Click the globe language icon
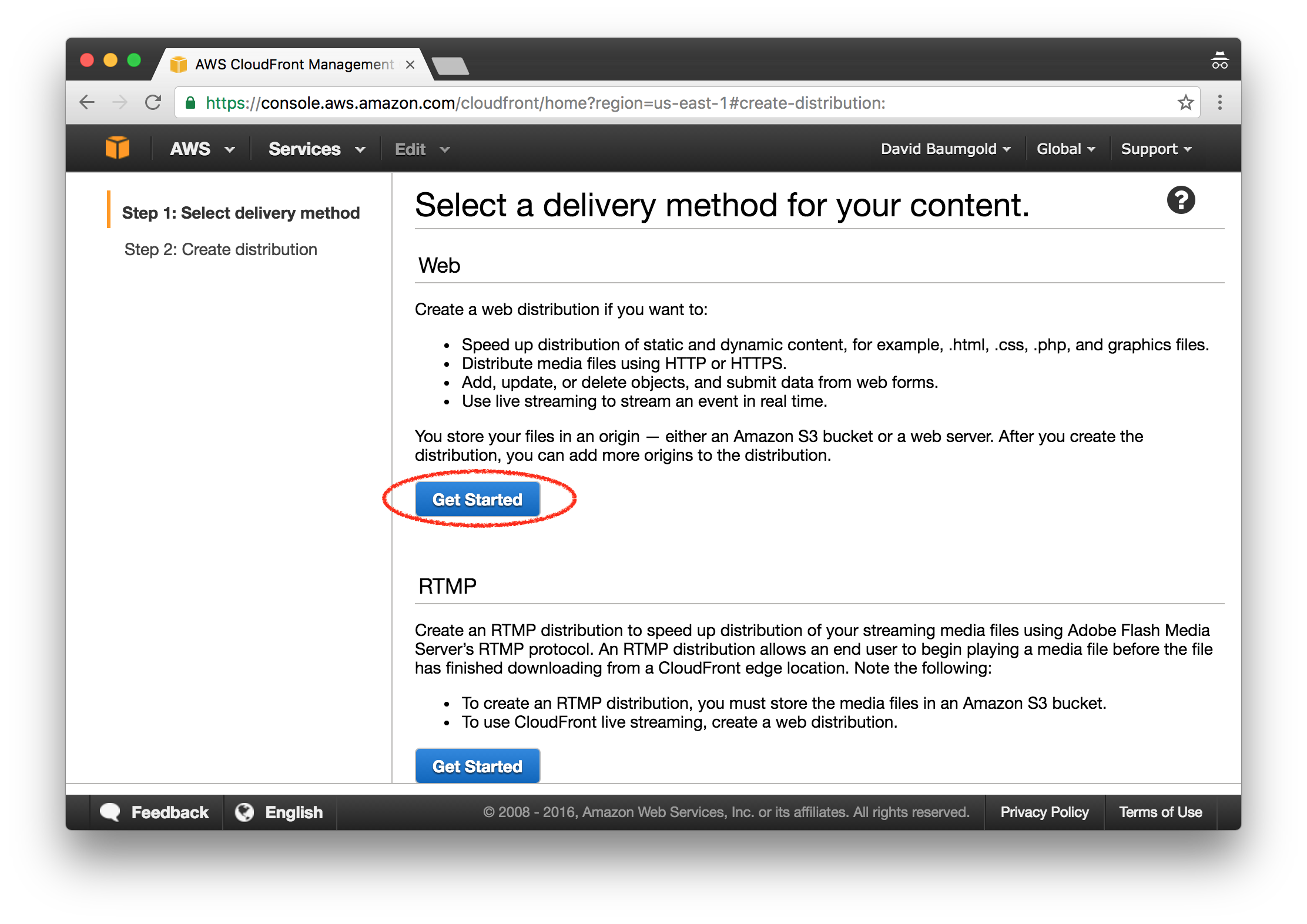Screen dimensions: 1307x924 pyautogui.click(x=244, y=812)
